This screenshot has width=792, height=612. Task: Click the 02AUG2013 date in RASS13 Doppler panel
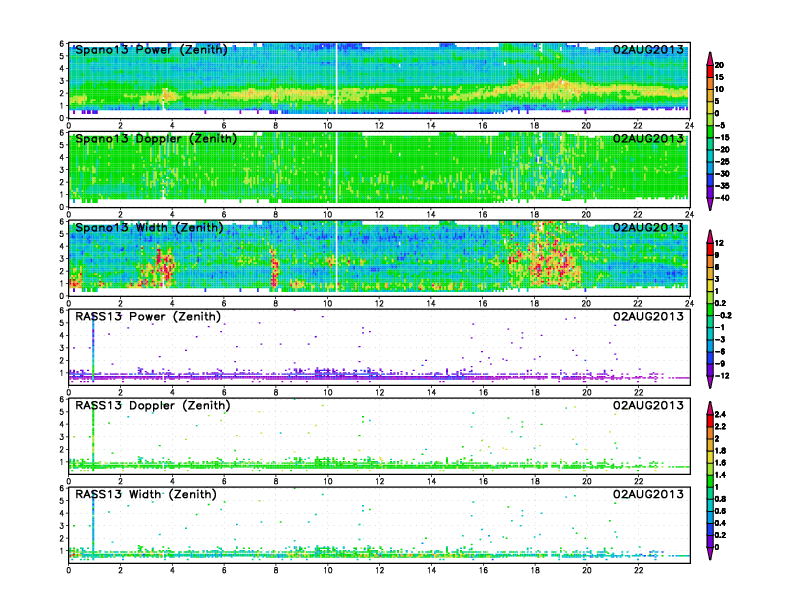tap(648, 405)
